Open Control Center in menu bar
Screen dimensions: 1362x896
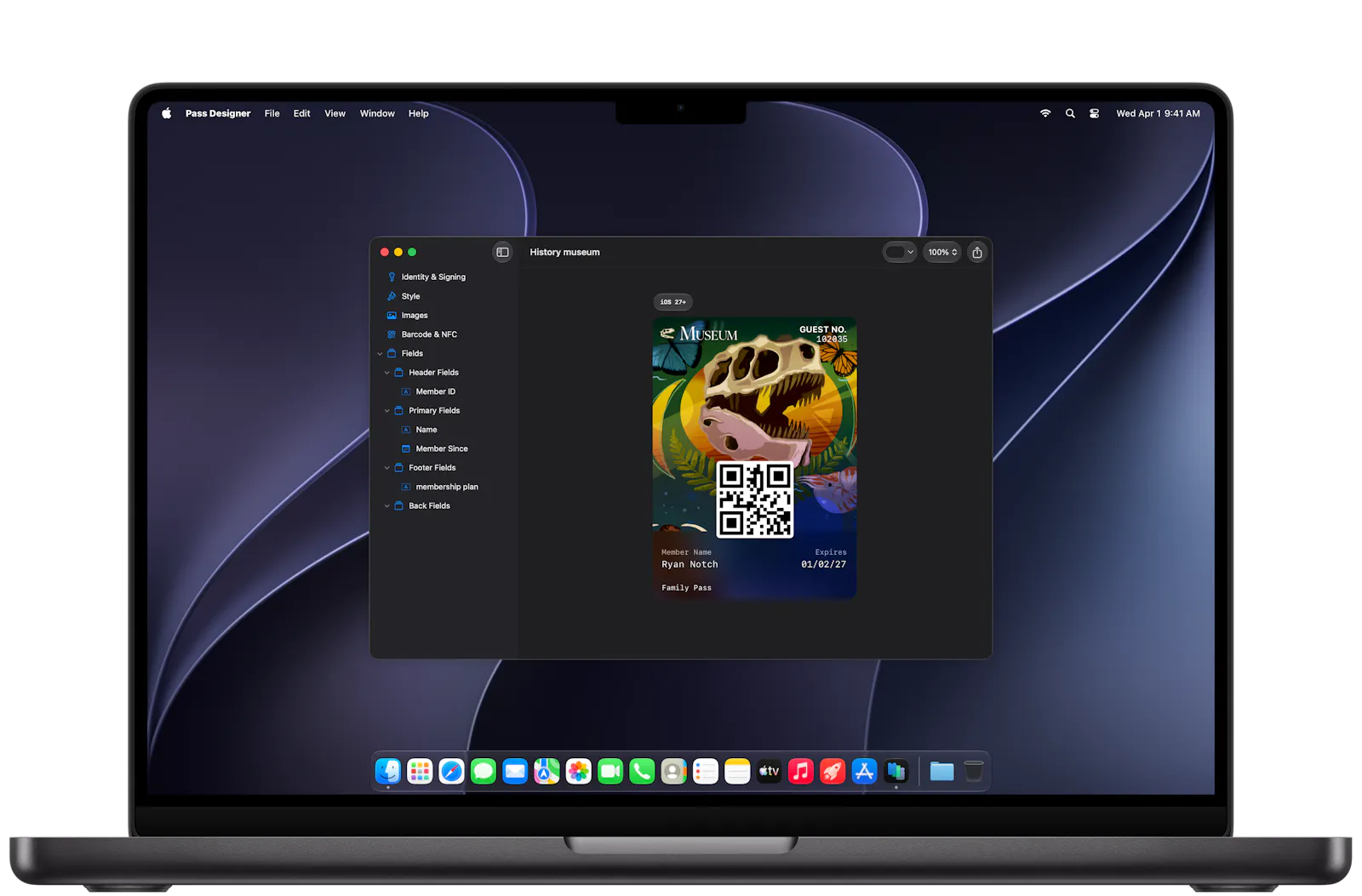coord(1094,113)
